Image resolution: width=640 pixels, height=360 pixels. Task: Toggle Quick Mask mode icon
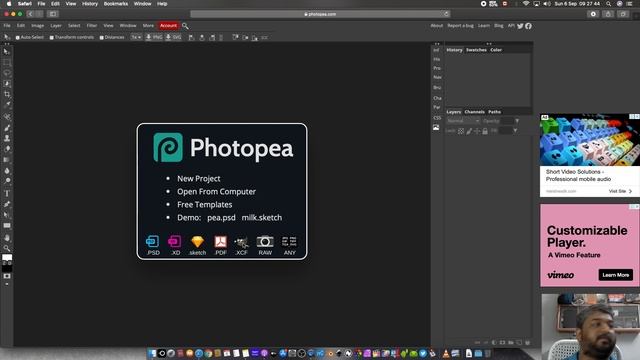(7, 276)
